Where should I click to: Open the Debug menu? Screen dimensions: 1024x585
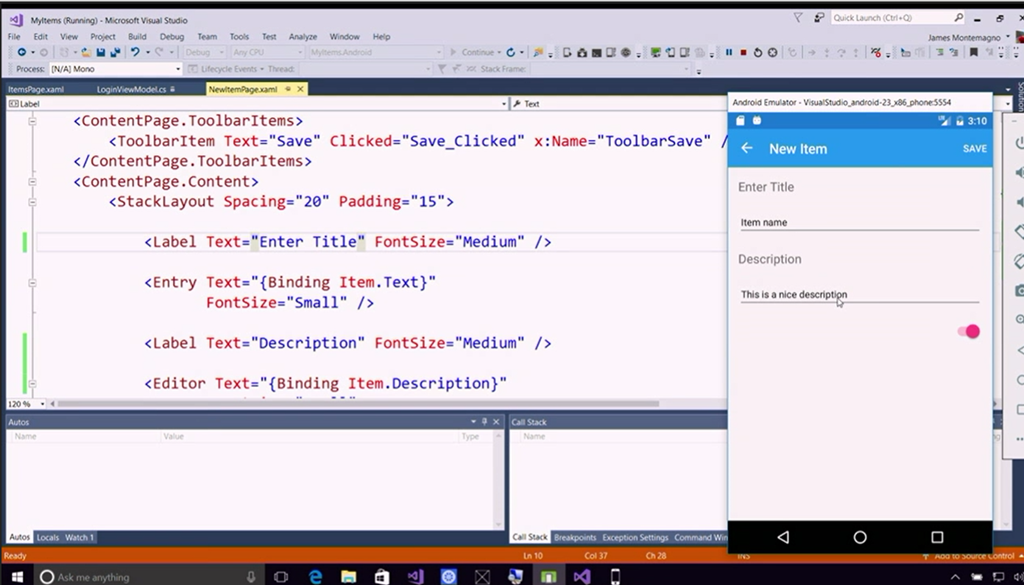(x=171, y=37)
